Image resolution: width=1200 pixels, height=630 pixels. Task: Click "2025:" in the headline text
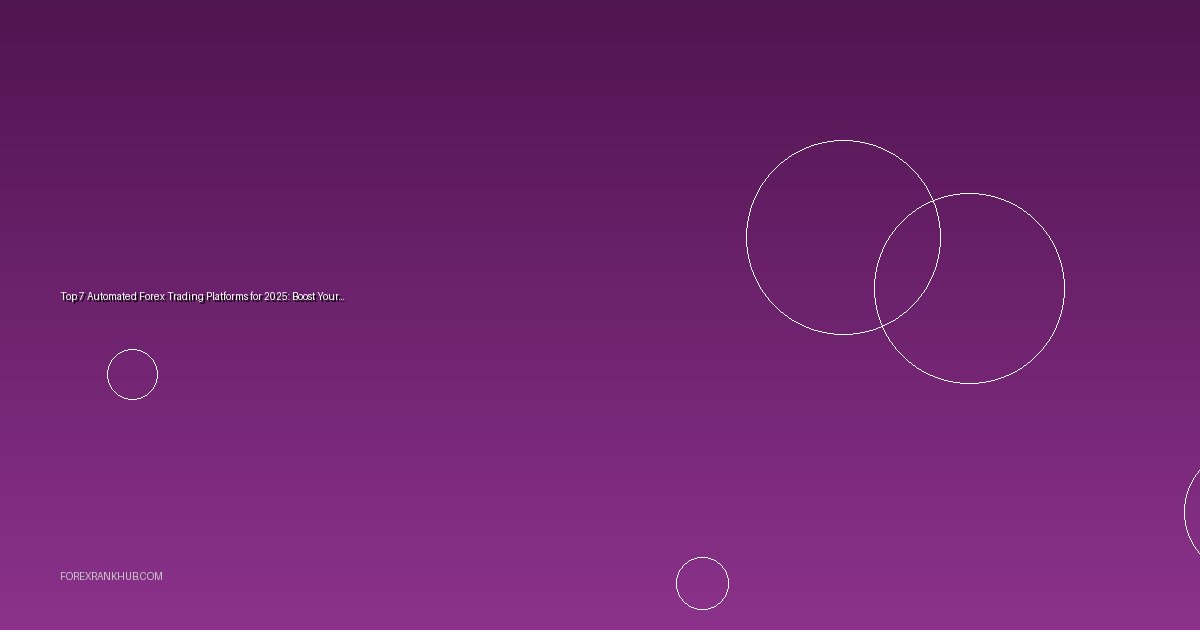(276, 297)
